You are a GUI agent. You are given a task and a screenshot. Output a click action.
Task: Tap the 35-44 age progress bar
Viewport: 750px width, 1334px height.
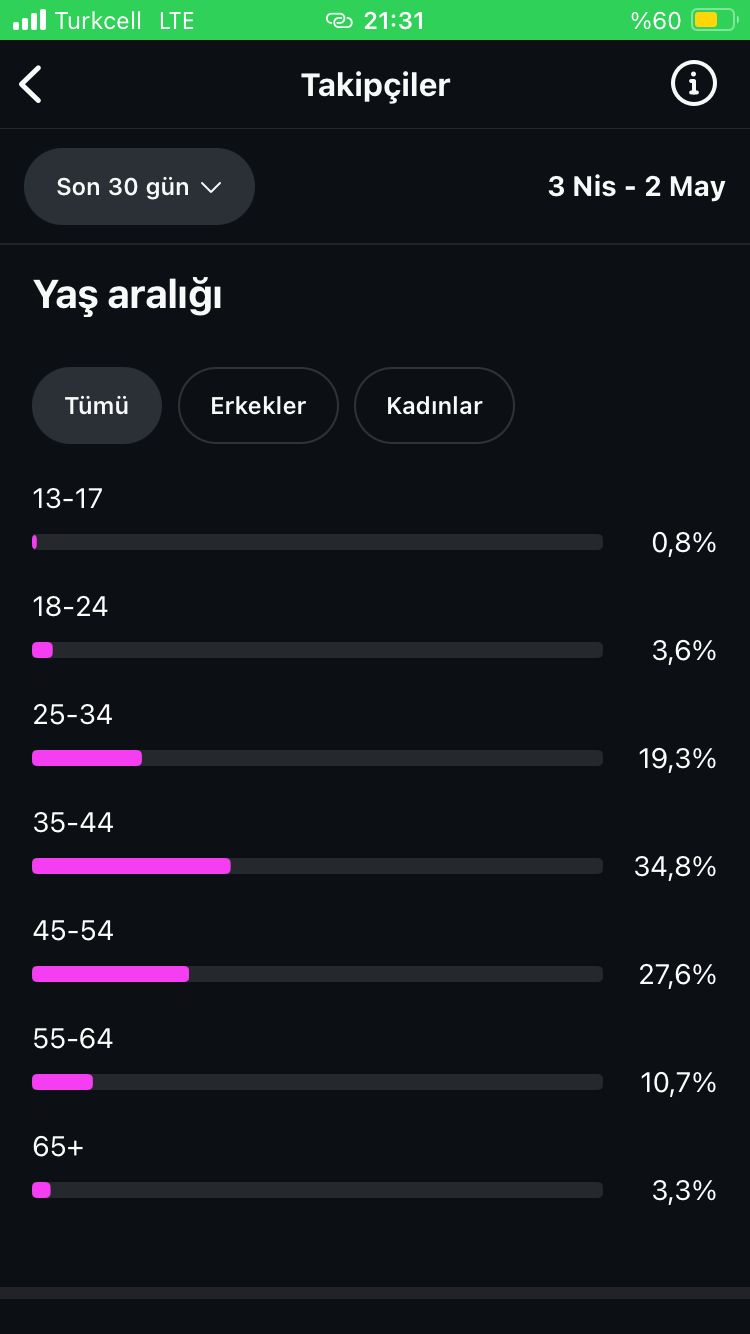tap(317, 866)
